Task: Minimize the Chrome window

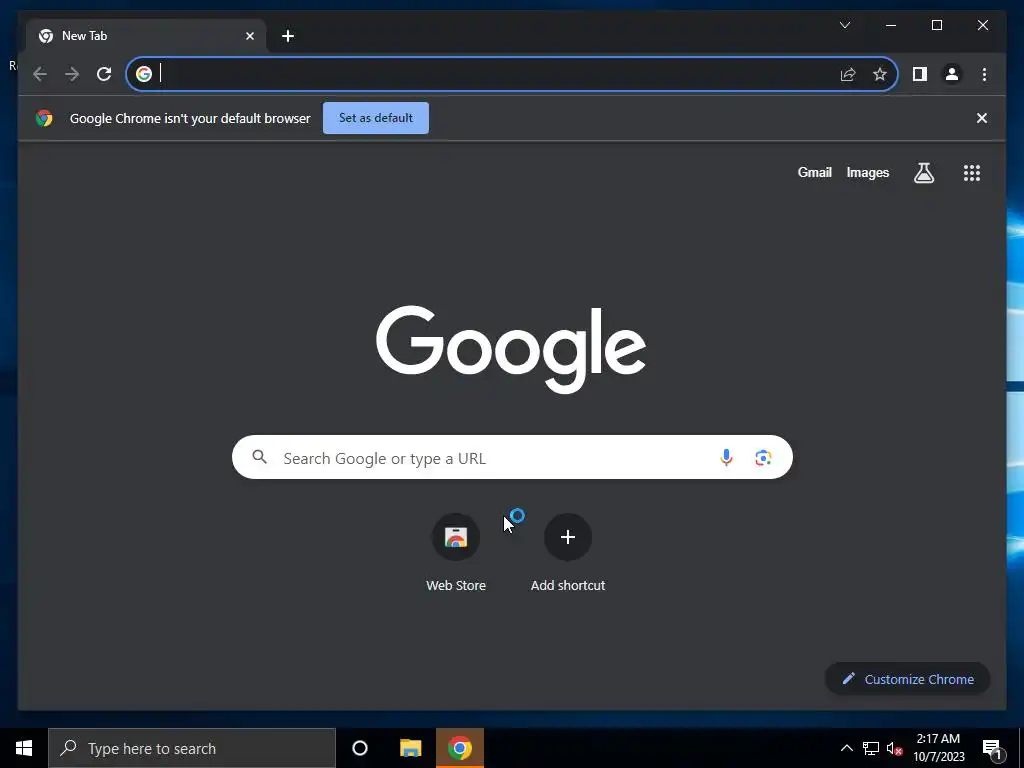Action: click(891, 25)
